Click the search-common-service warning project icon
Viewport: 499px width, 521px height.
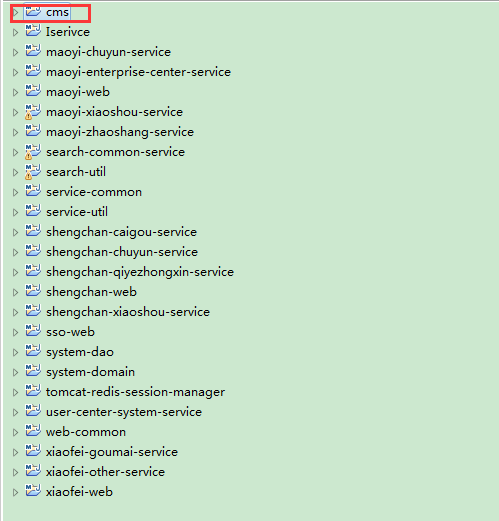tap(33, 152)
